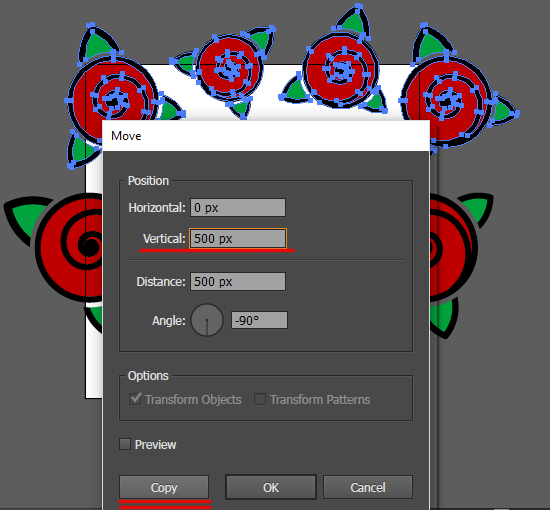Select the second selected rose from left
Screen dimensions: 550x510
click(230, 67)
